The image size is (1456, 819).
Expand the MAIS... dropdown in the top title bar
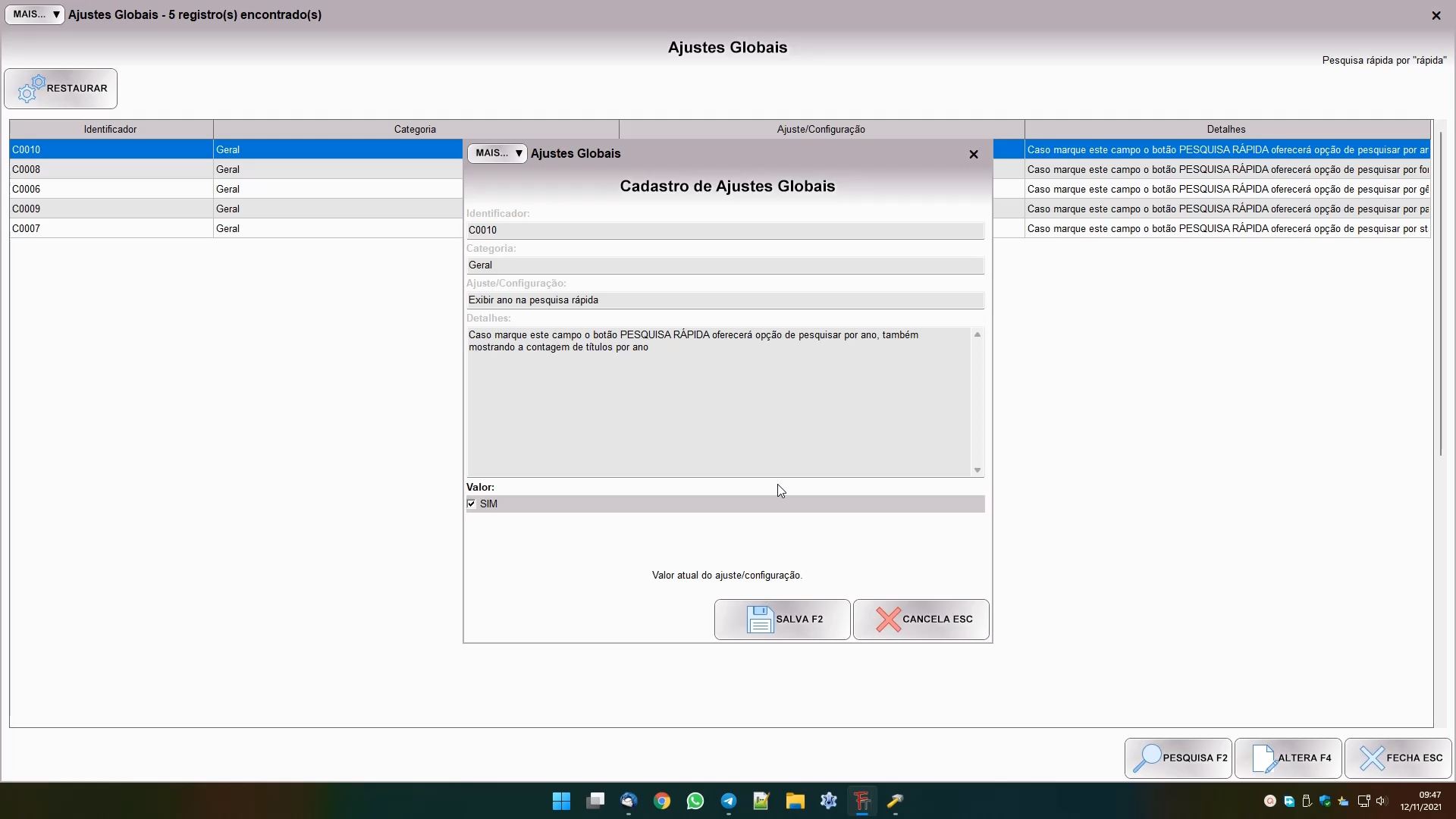tap(35, 14)
